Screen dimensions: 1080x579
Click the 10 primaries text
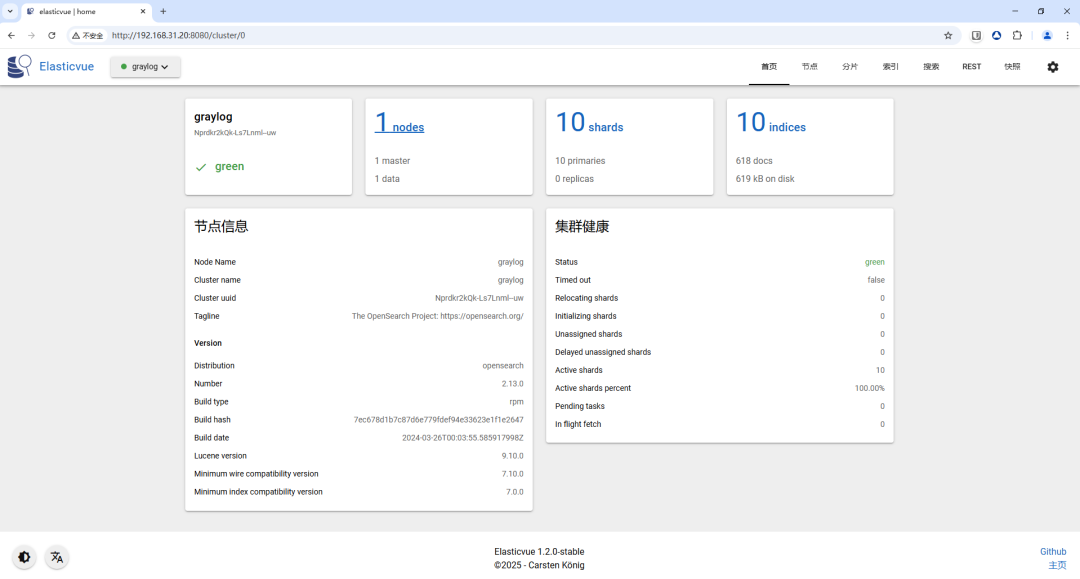pos(580,160)
